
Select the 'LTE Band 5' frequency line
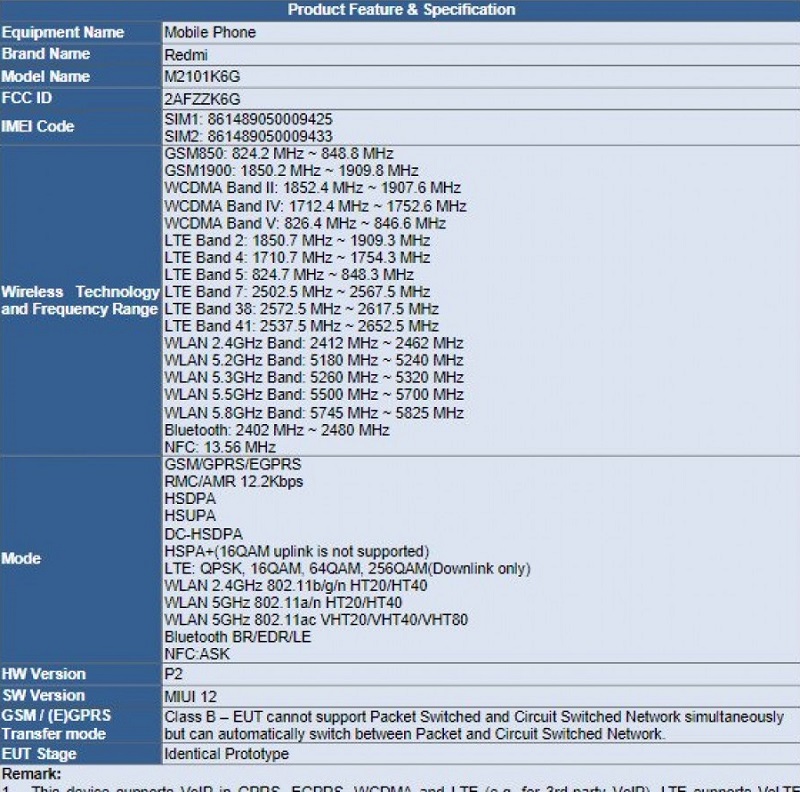[289, 275]
